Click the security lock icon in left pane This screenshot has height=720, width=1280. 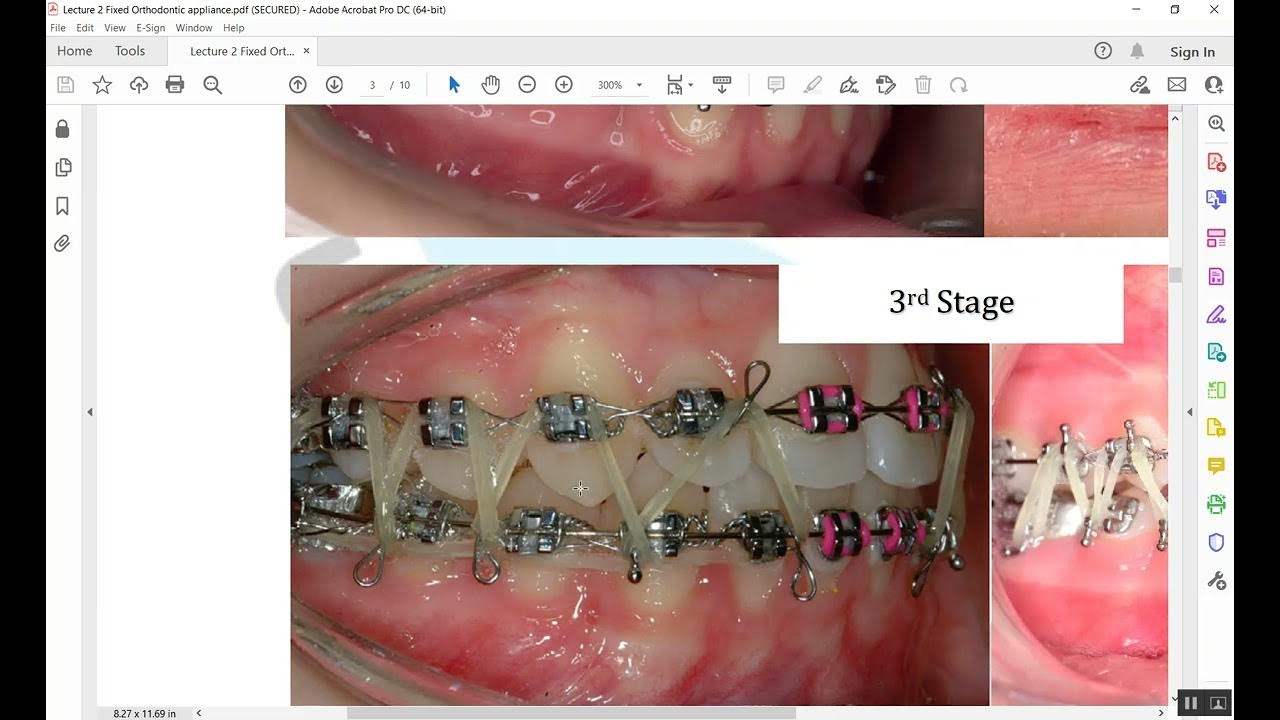62,128
